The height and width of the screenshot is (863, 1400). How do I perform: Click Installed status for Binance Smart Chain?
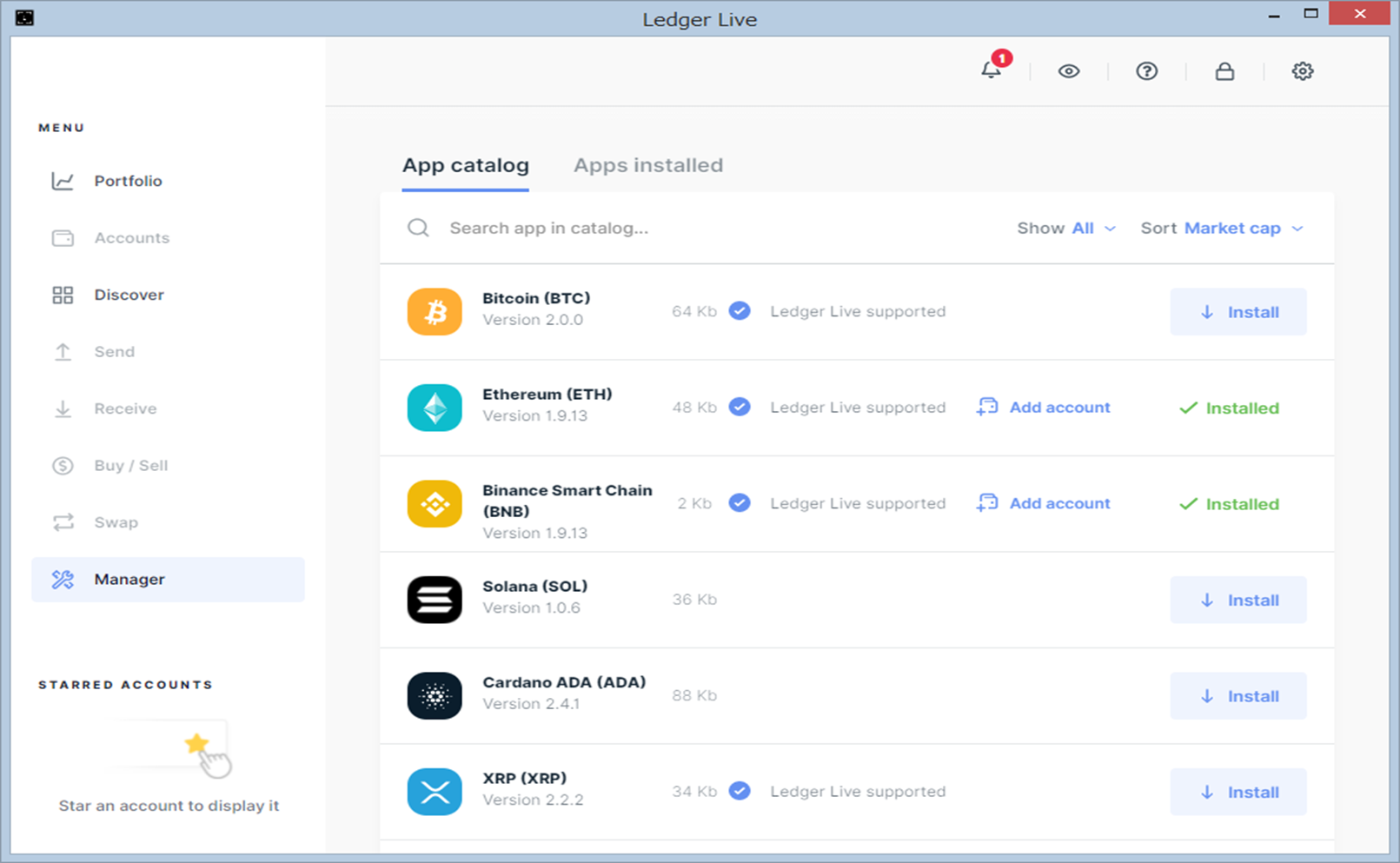tap(1229, 504)
